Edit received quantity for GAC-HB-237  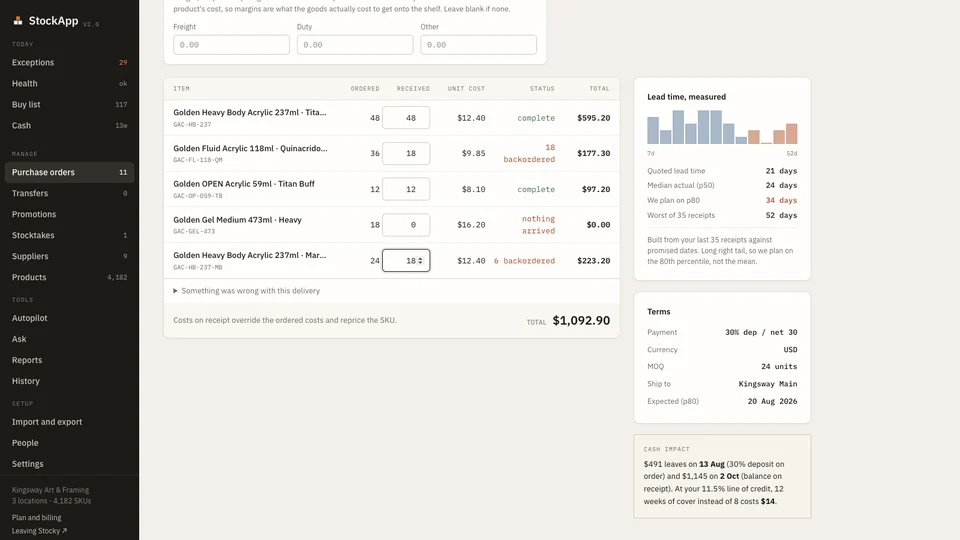pyautogui.click(x=406, y=118)
